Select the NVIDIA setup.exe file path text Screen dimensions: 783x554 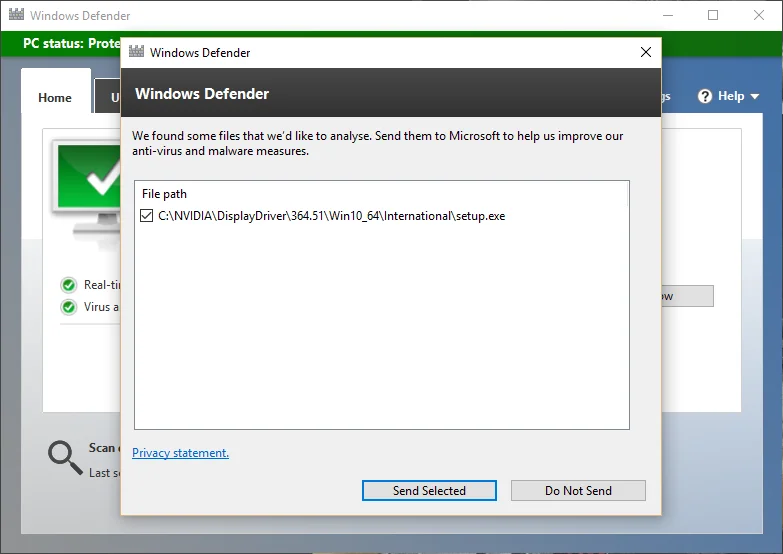[x=332, y=216]
